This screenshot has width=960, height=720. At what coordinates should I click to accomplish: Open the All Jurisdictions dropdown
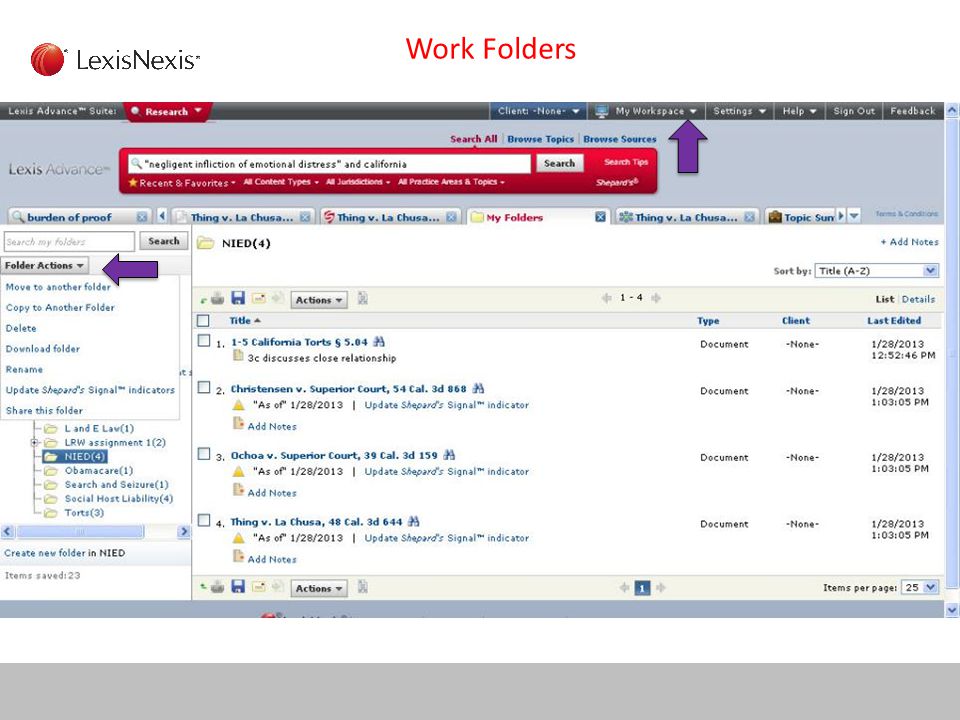pyautogui.click(x=358, y=182)
